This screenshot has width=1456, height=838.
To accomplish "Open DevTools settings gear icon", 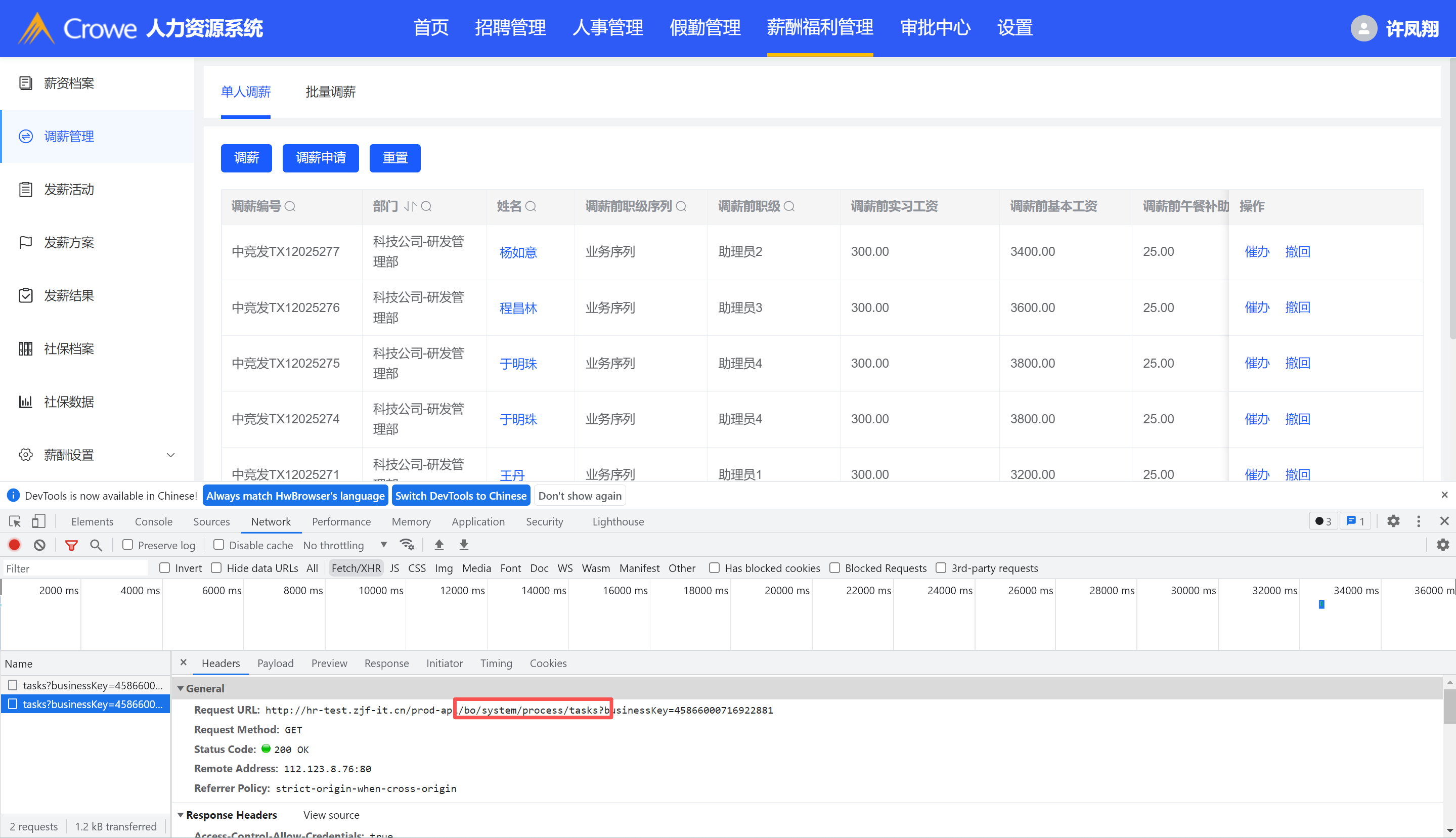I will click(x=1393, y=521).
